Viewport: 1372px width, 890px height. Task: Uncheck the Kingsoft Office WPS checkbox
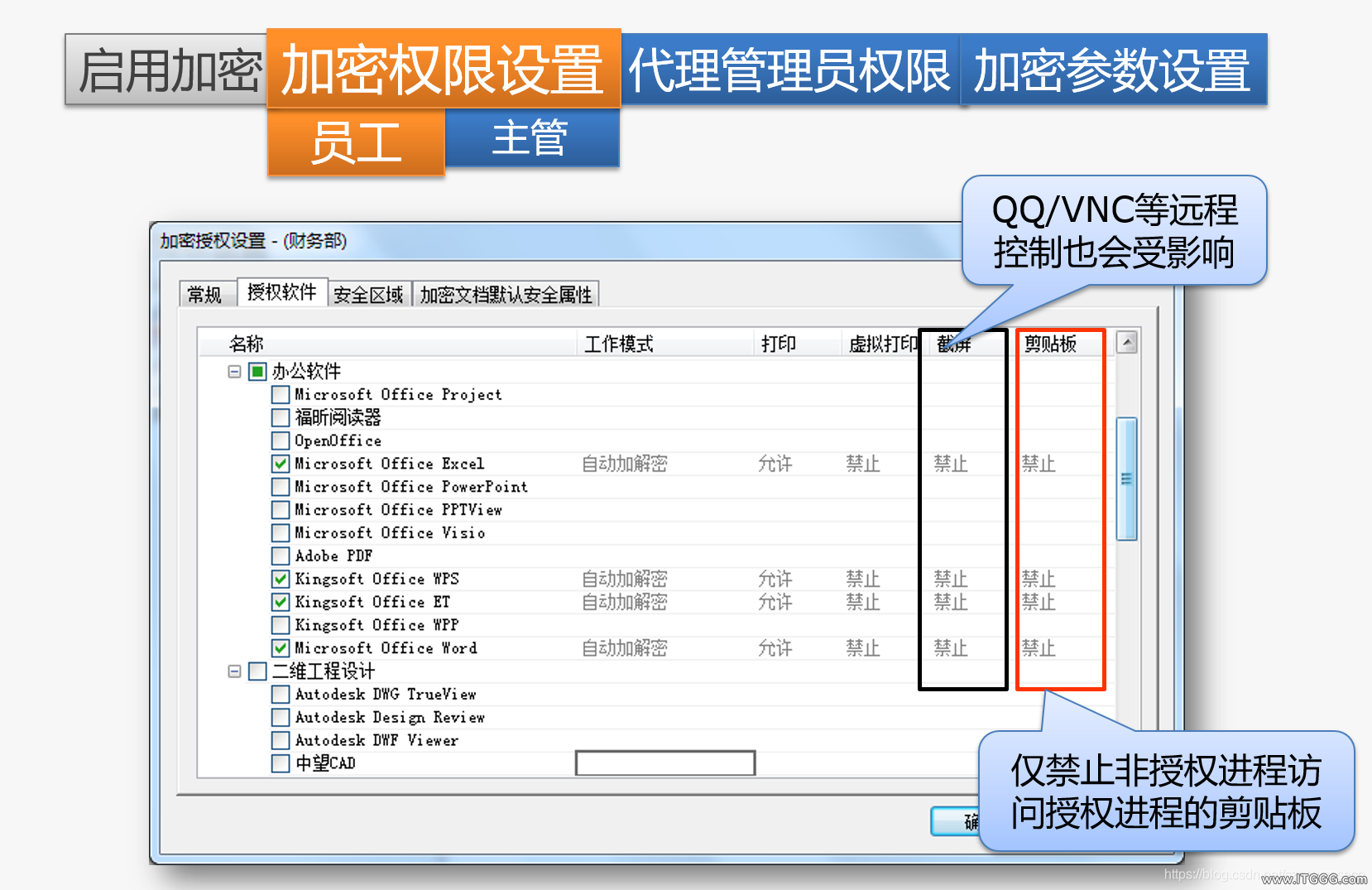pyautogui.click(x=281, y=580)
